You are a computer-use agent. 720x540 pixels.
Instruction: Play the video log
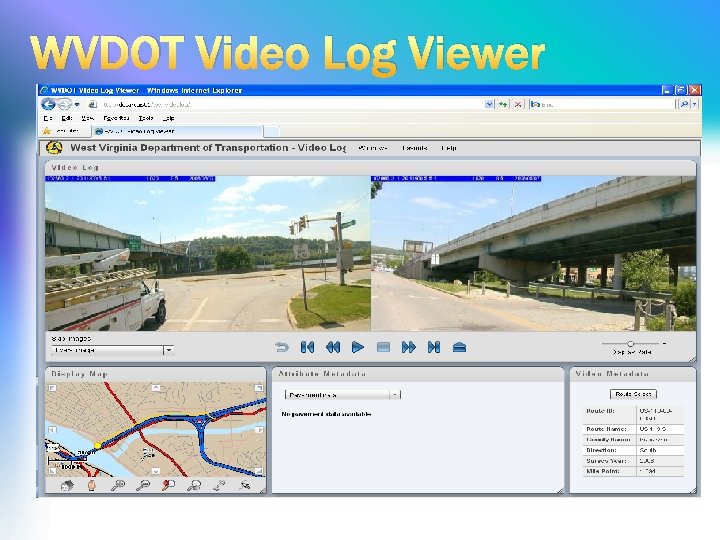[358, 347]
